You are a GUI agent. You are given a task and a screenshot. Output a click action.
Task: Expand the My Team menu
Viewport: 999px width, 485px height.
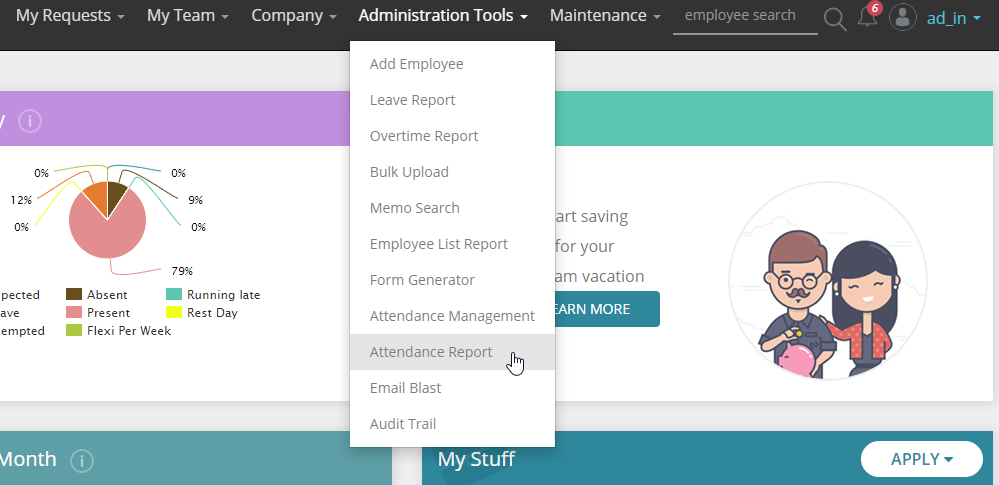point(188,16)
